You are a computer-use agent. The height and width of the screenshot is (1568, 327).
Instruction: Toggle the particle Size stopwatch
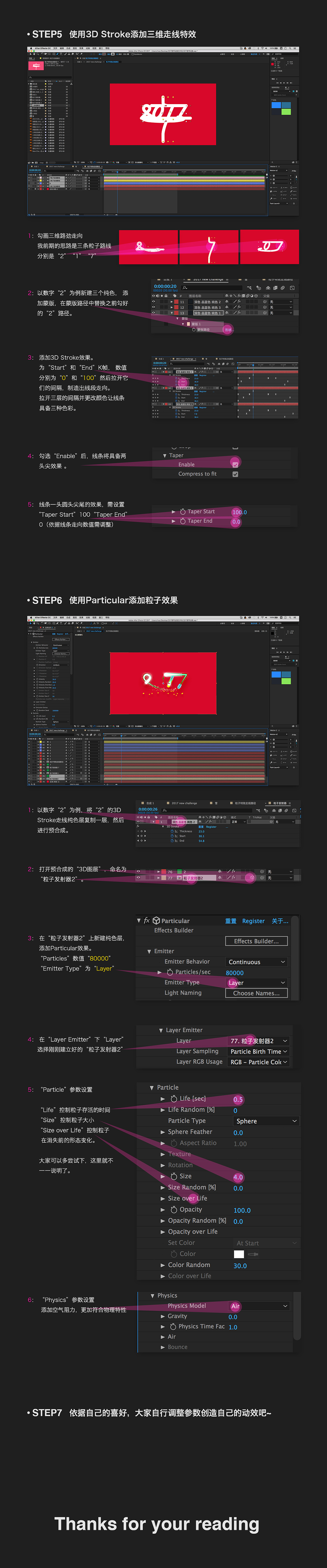tap(174, 1177)
